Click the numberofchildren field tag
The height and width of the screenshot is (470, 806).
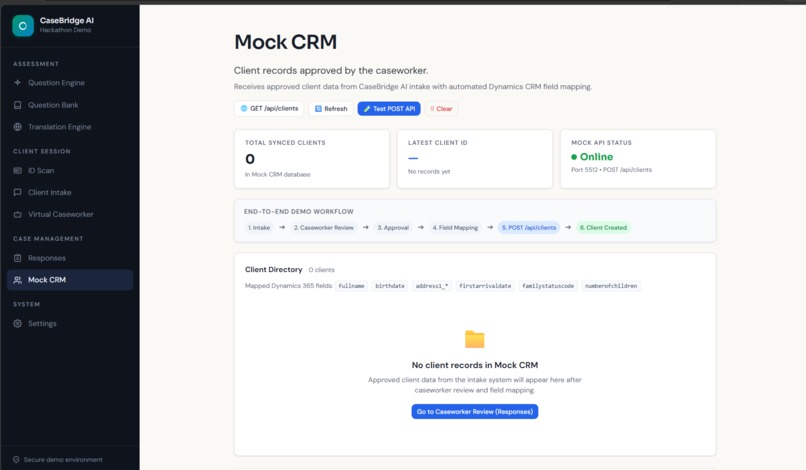click(611, 286)
